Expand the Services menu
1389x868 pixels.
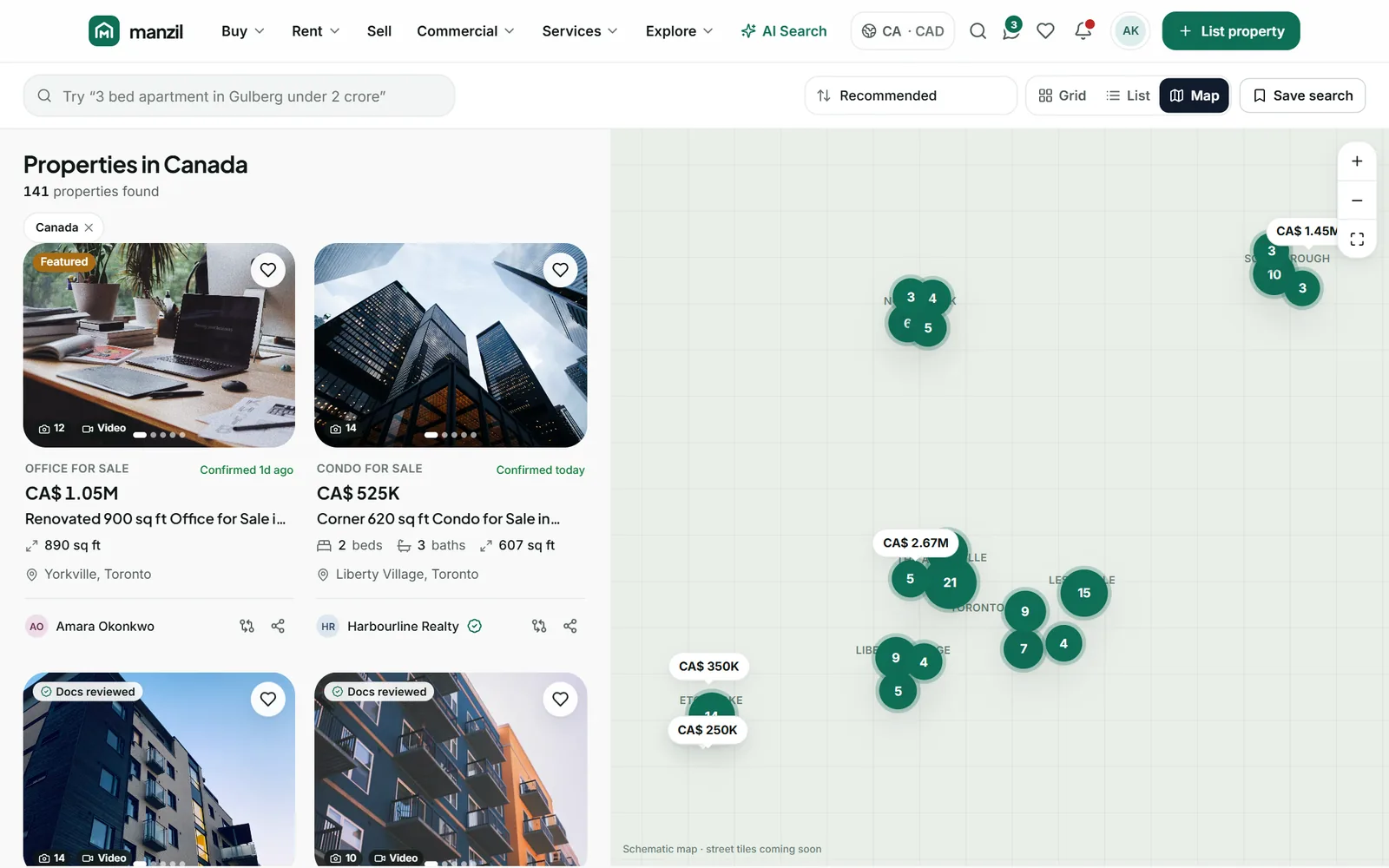[580, 31]
